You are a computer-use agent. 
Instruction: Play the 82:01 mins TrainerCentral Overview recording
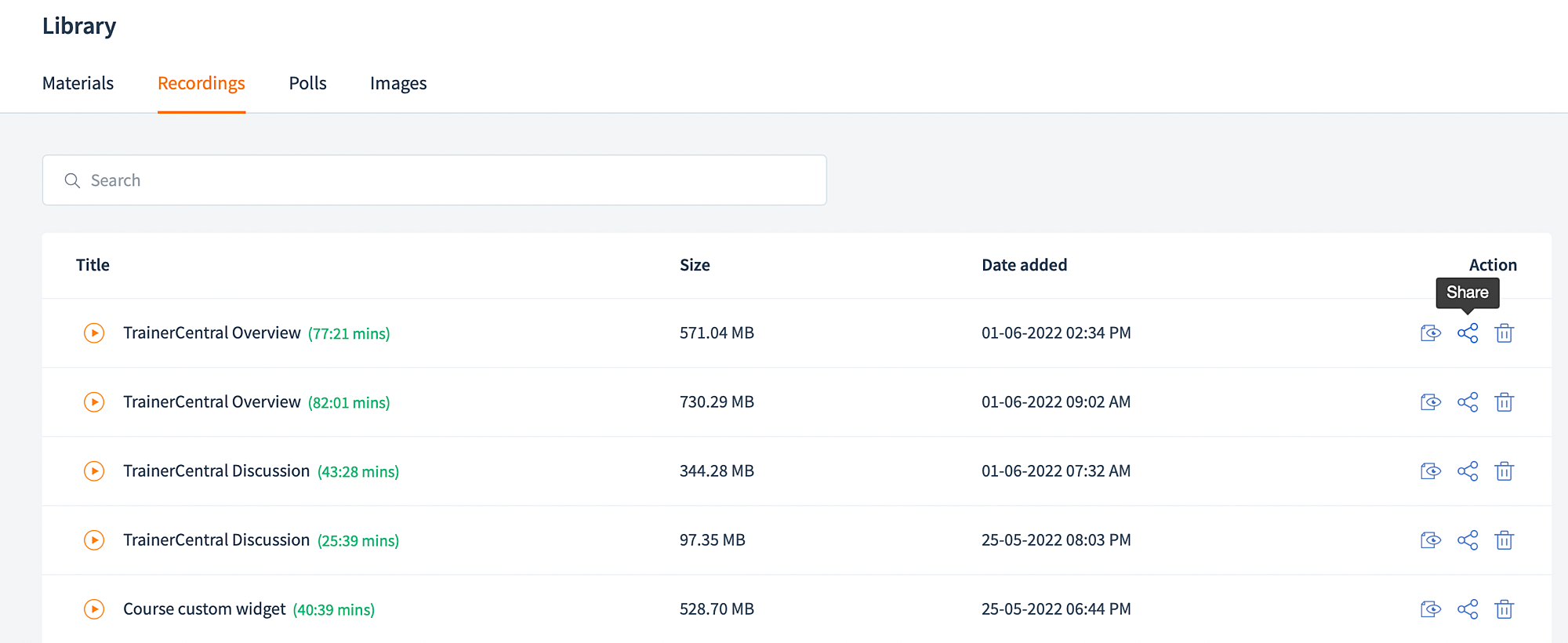coord(94,402)
